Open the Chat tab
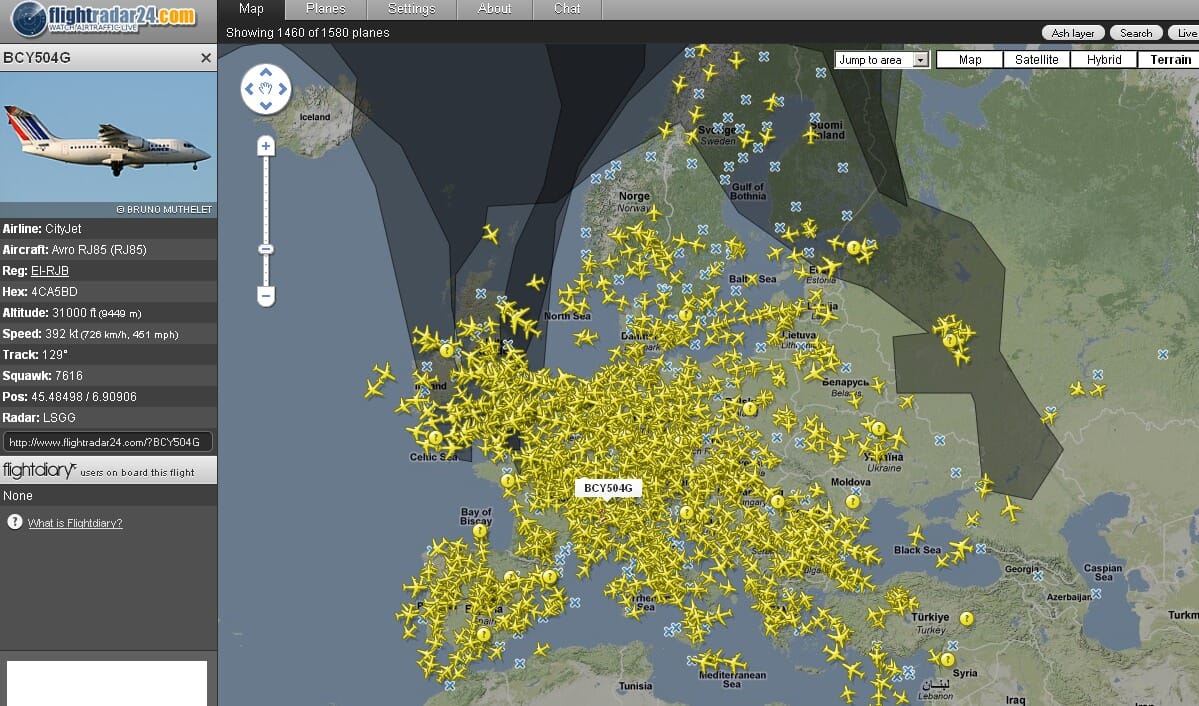The height and width of the screenshot is (706, 1199). pyautogui.click(x=567, y=9)
